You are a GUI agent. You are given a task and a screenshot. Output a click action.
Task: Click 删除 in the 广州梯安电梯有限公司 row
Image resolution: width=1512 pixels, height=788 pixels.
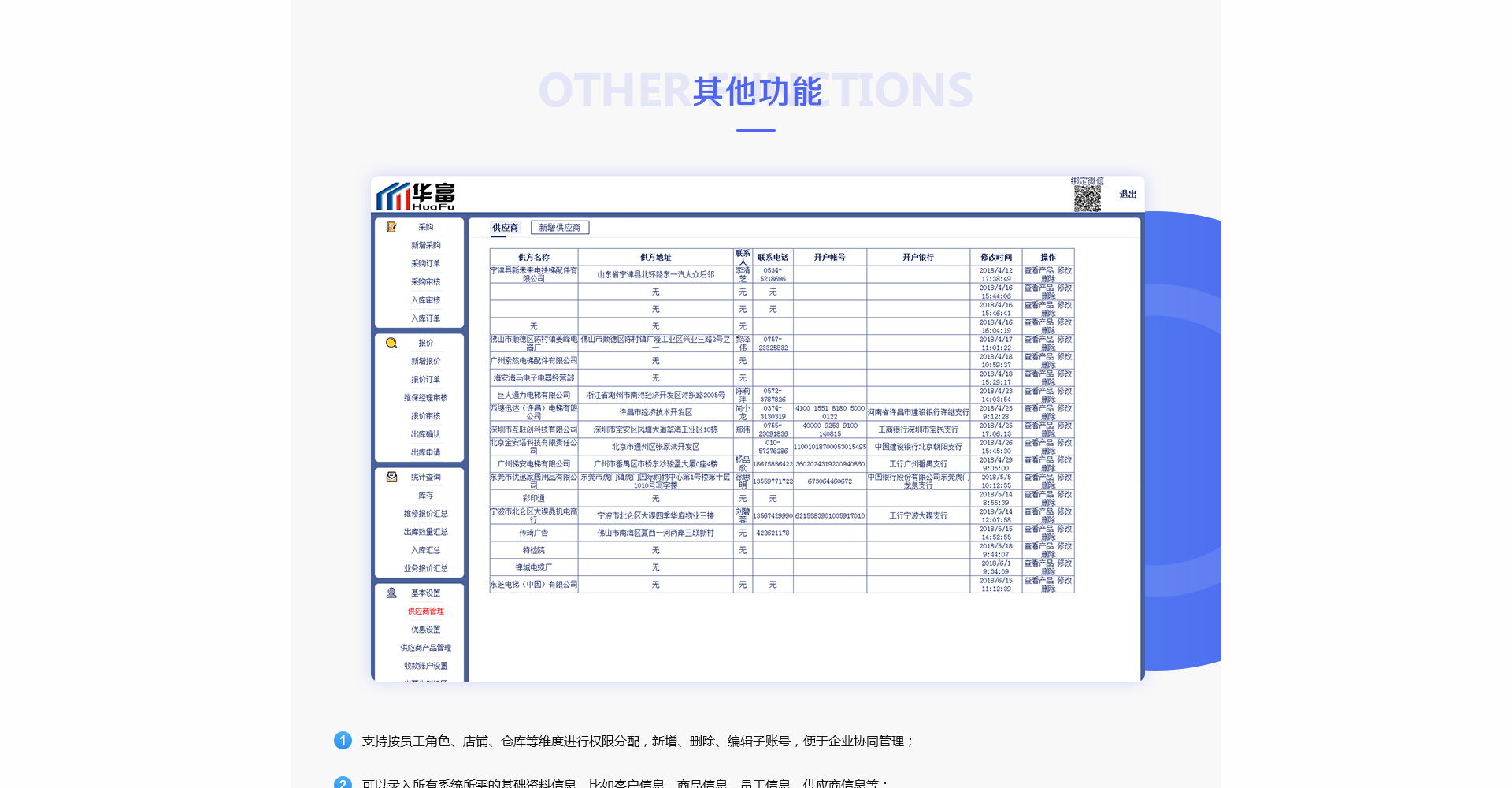coord(1048,469)
